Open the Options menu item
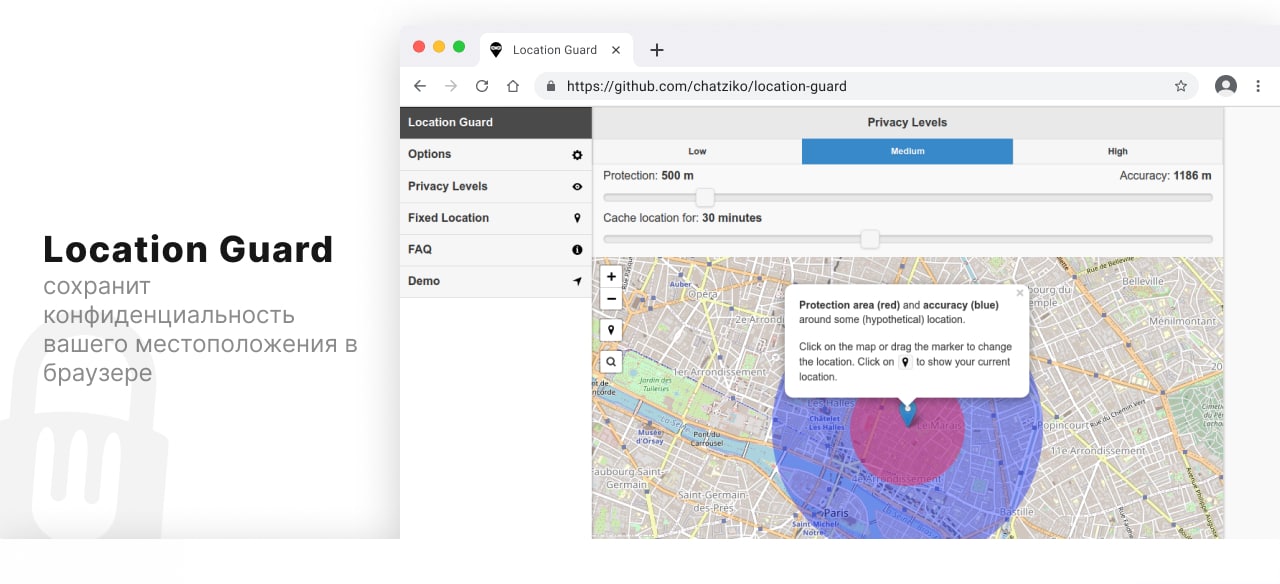 [x=495, y=154]
